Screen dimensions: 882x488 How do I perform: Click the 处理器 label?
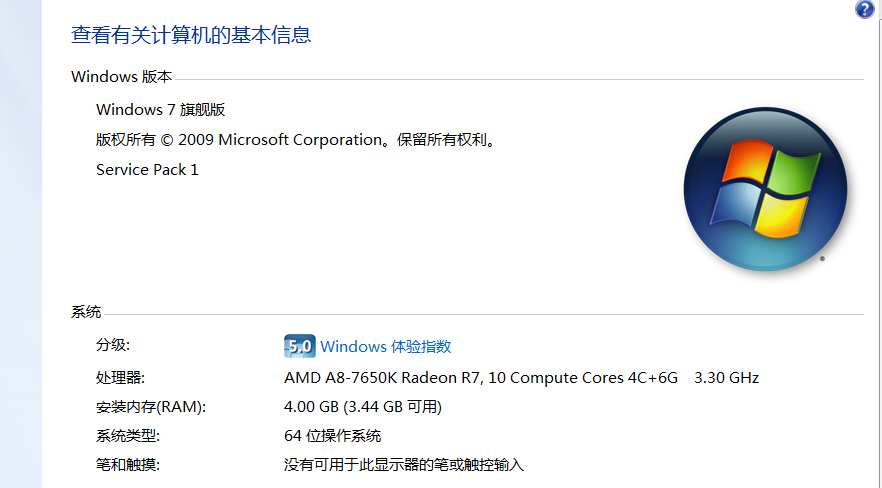[120, 377]
